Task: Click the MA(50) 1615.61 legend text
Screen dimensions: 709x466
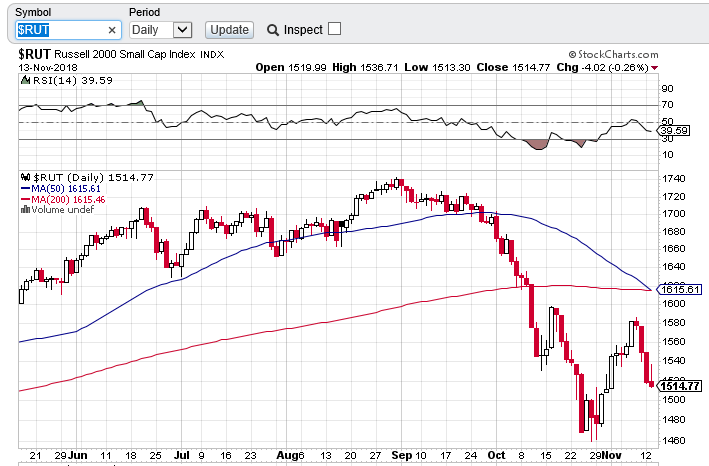Action: tap(66, 188)
